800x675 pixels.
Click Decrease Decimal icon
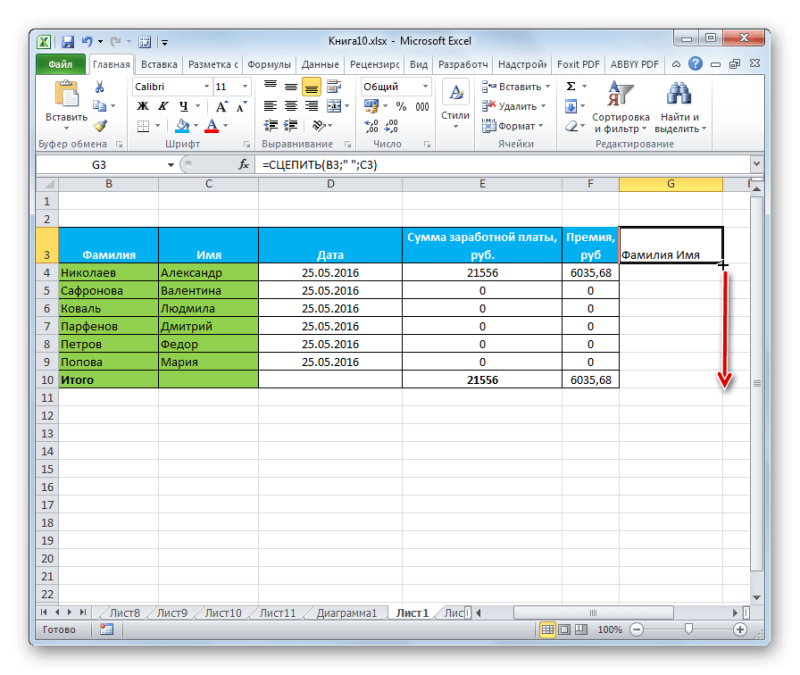tap(391, 126)
